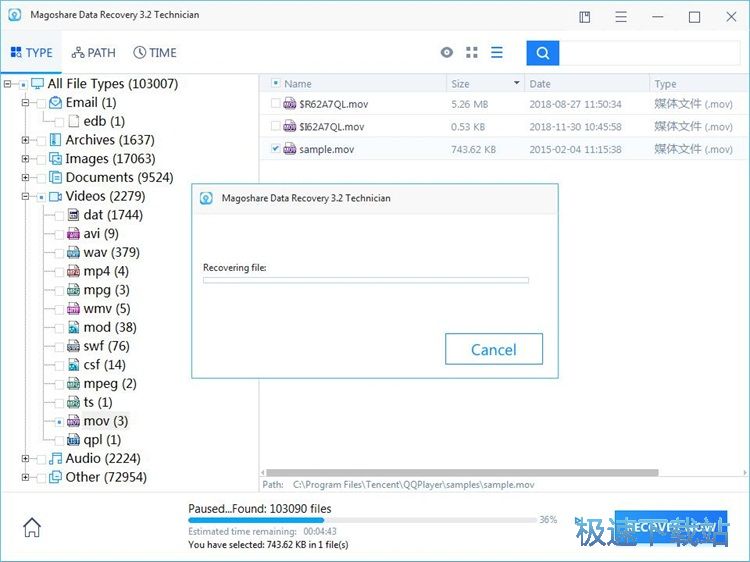Switch to thumbnail grid view

click(x=472, y=52)
